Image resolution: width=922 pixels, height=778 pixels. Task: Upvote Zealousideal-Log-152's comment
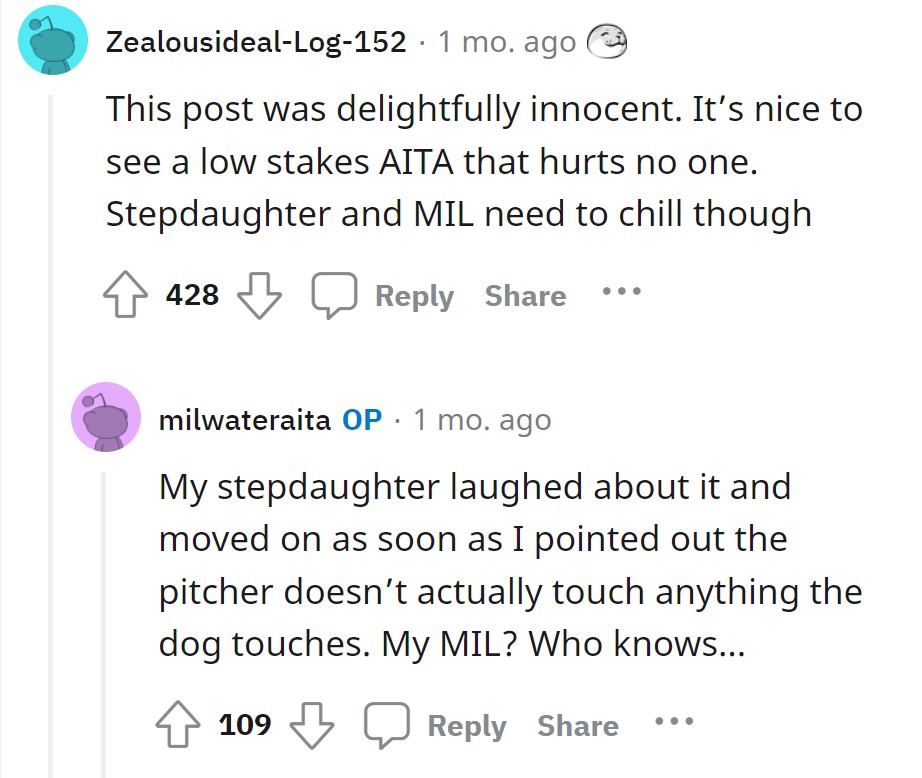(125, 295)
